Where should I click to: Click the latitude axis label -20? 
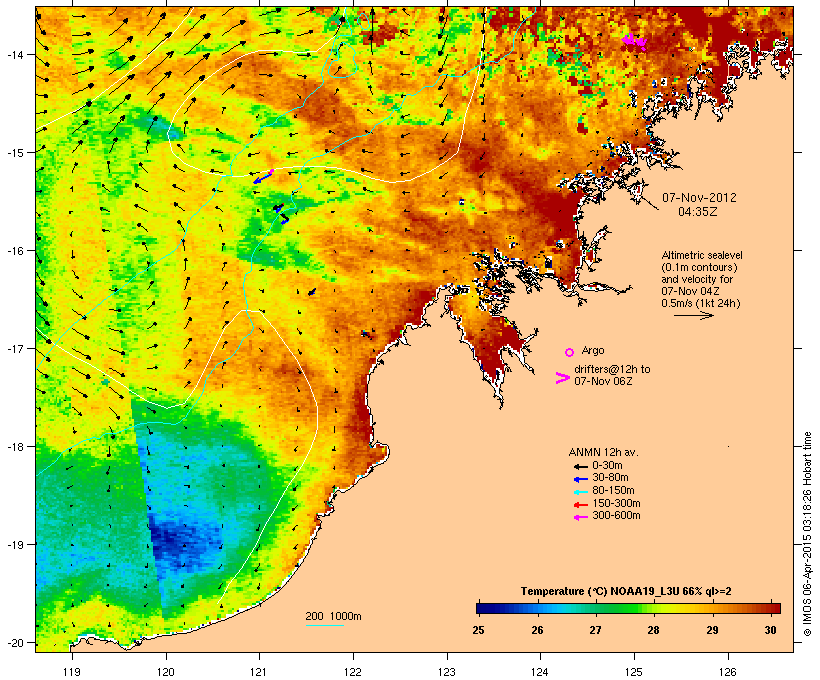pos(15,643)
